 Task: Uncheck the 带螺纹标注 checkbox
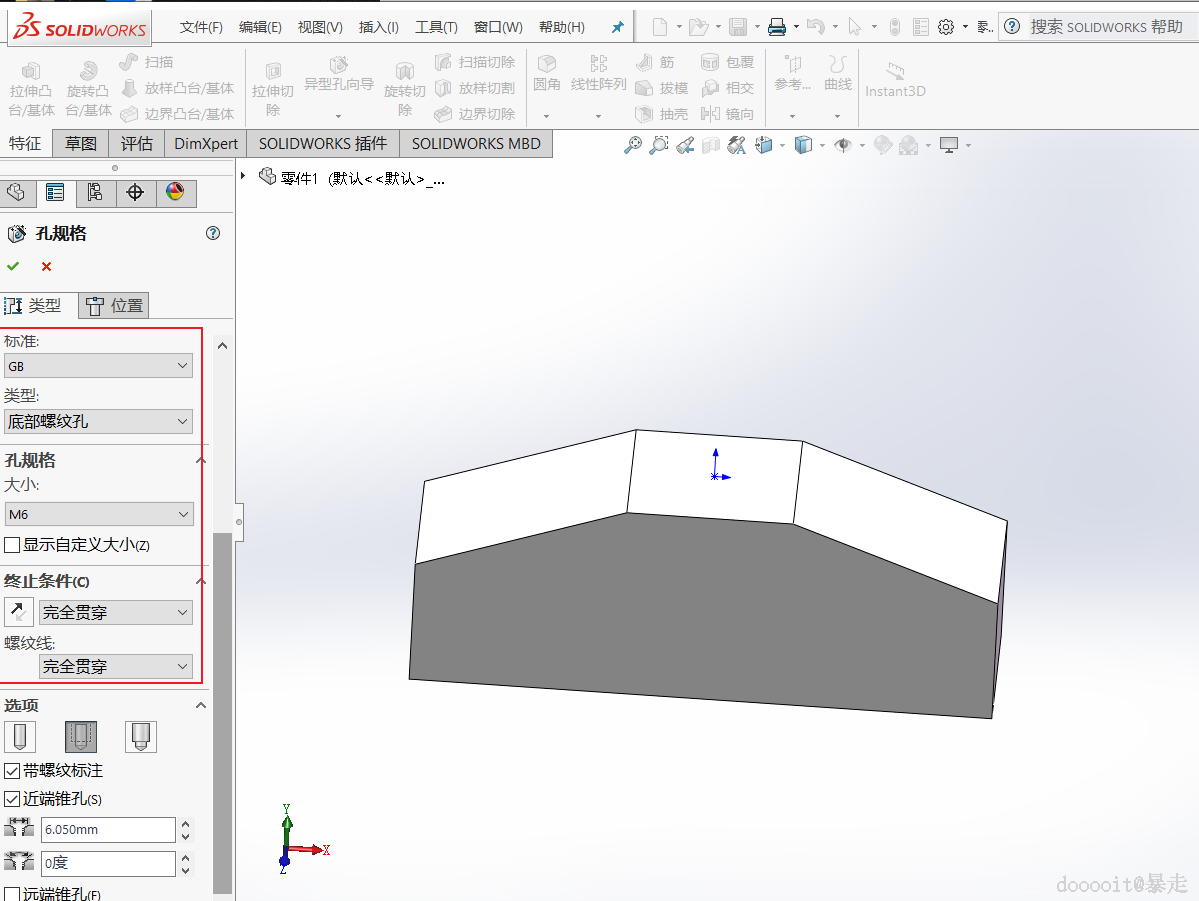(12, 771)
